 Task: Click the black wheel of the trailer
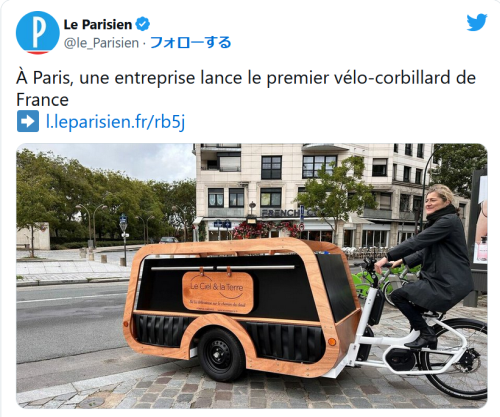click(x=221, y=354)
